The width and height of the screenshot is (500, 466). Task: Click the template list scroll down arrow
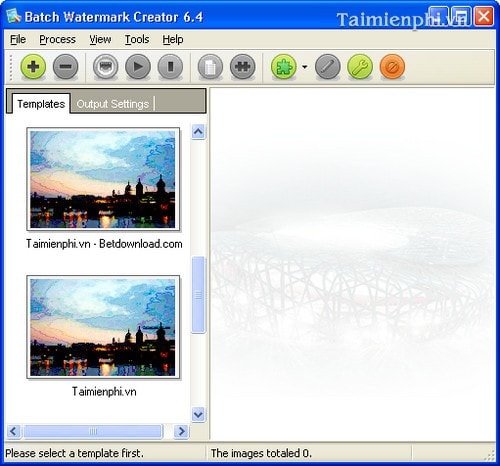tap(198, 415)
